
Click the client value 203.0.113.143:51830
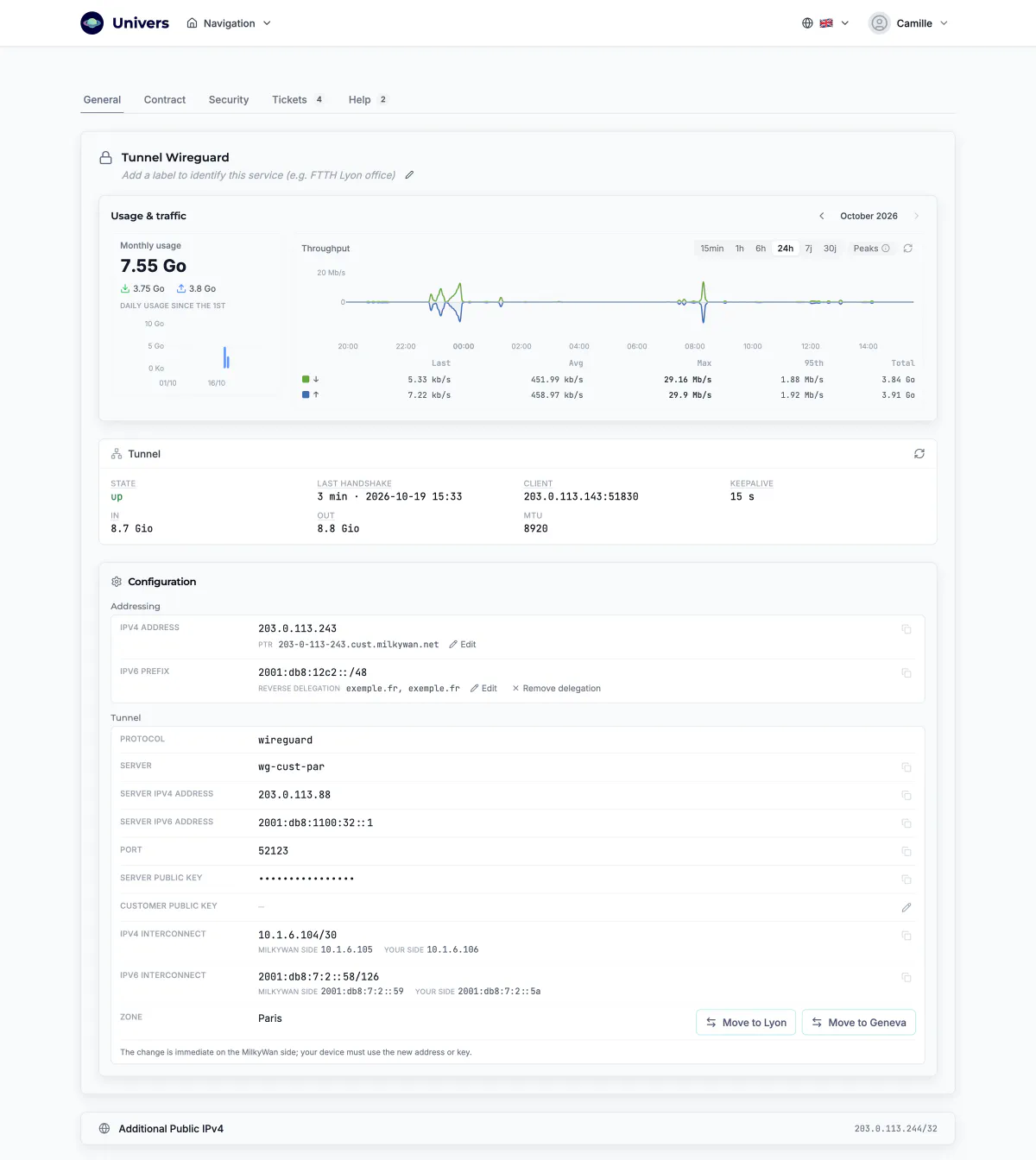[581, 497]
